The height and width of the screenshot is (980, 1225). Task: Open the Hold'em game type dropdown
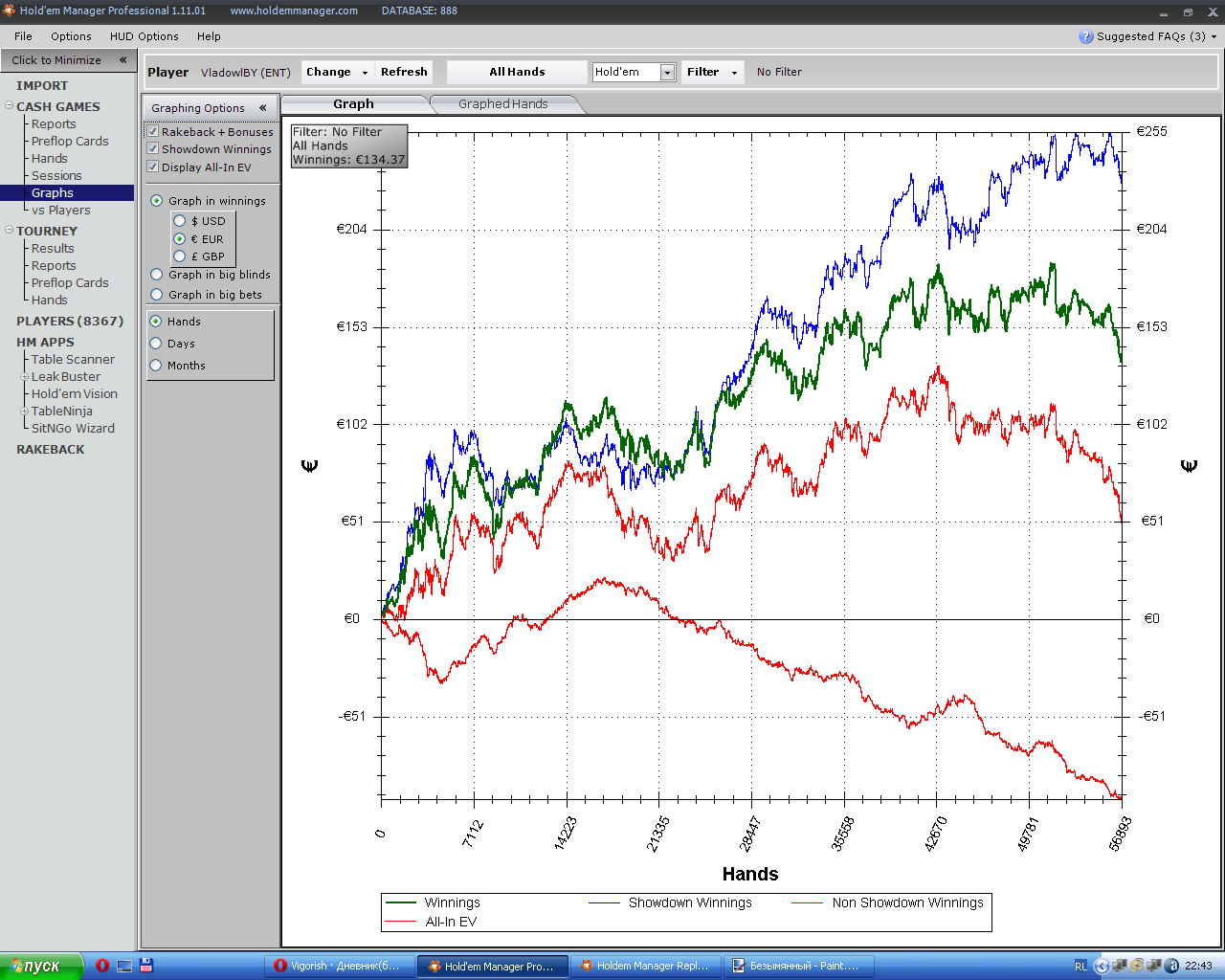click(x=667, y=73)
